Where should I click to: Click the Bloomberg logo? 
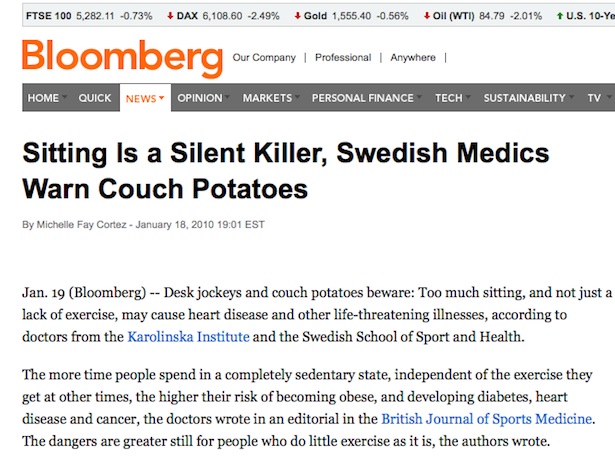pyautogui.click(x=122, y=58)
